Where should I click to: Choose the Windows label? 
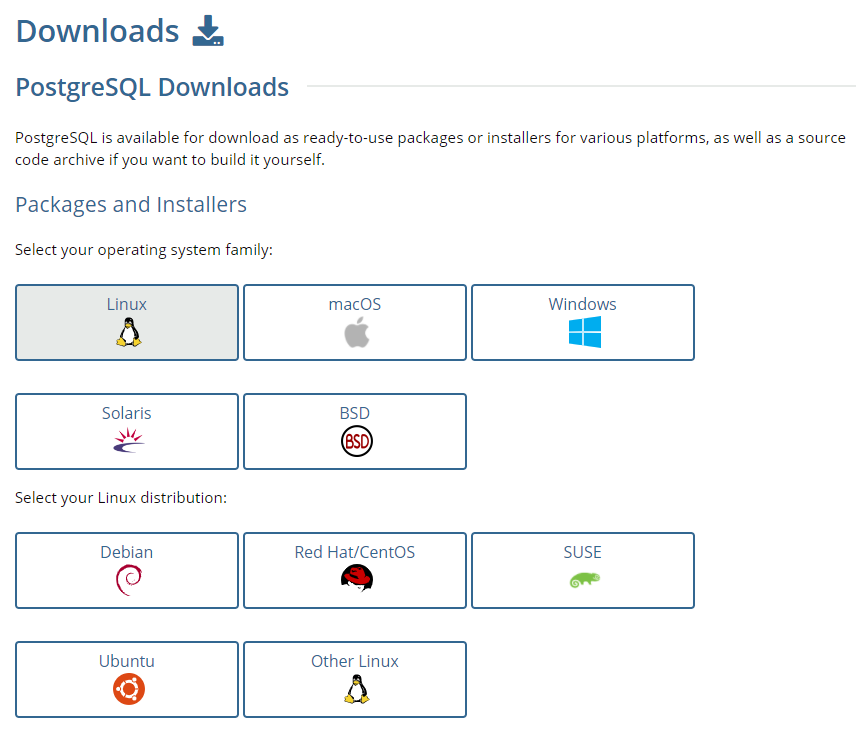[582, 304]
